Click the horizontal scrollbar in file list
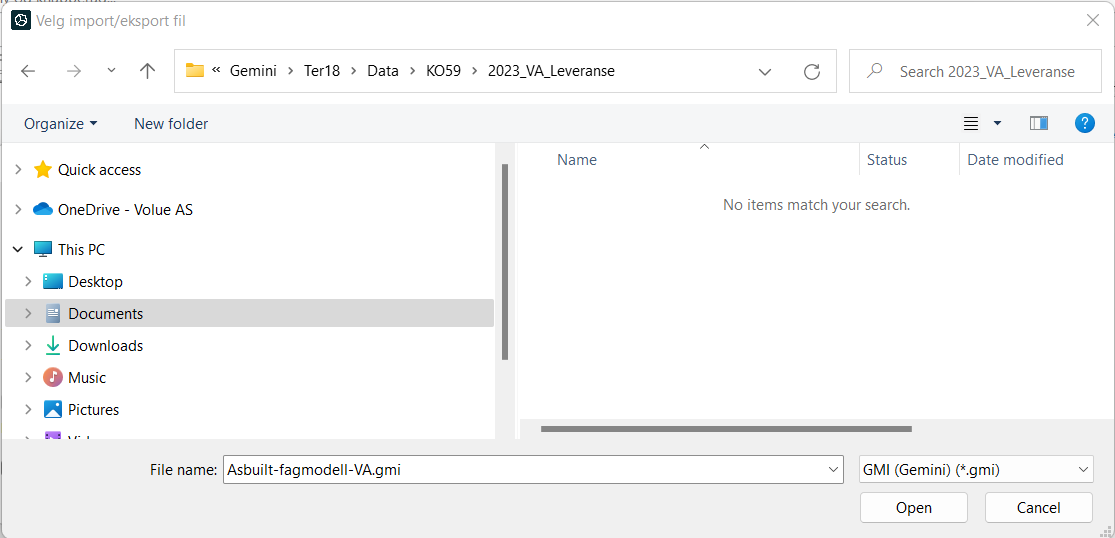Viewport: 1115px width, 538px height. (x=726, y=429)
